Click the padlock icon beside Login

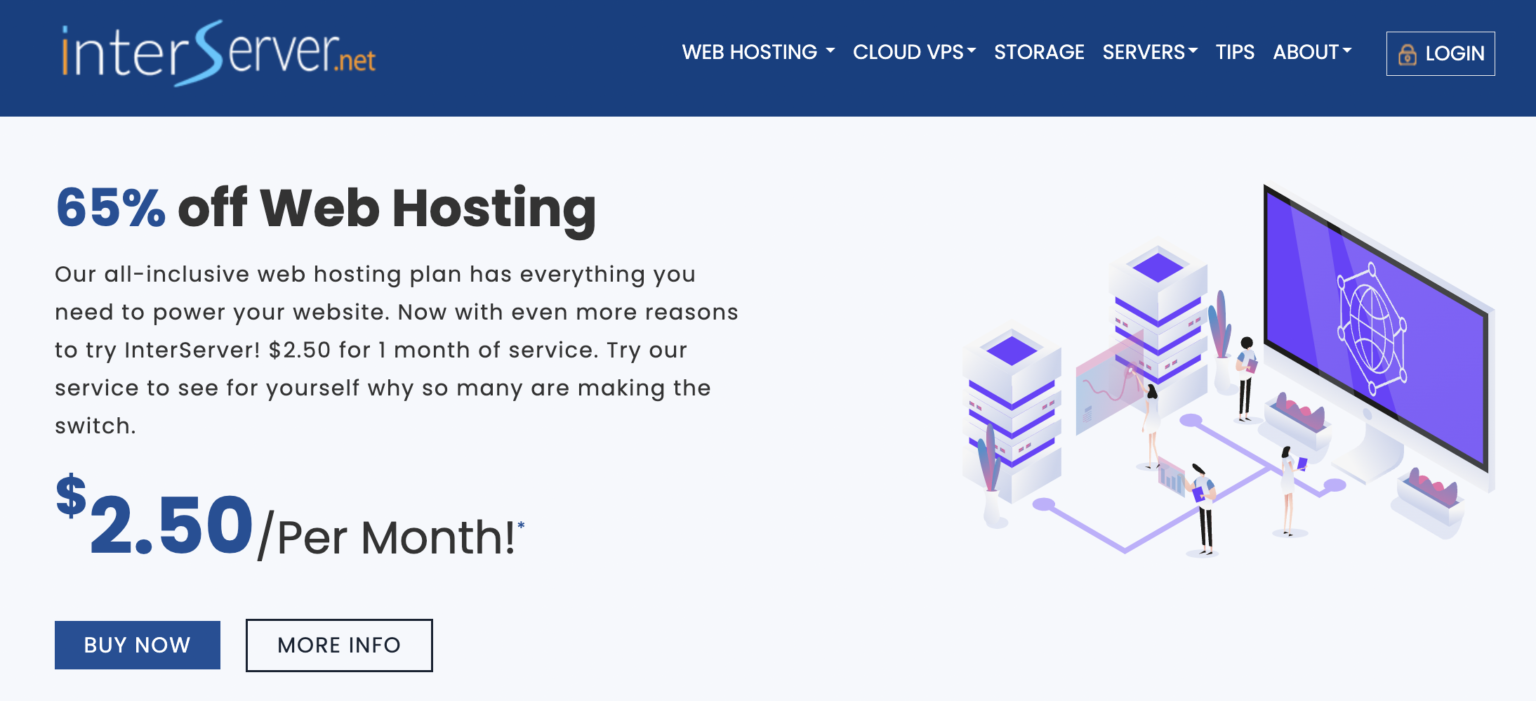pyautogui.click(x=1407, y=54)
